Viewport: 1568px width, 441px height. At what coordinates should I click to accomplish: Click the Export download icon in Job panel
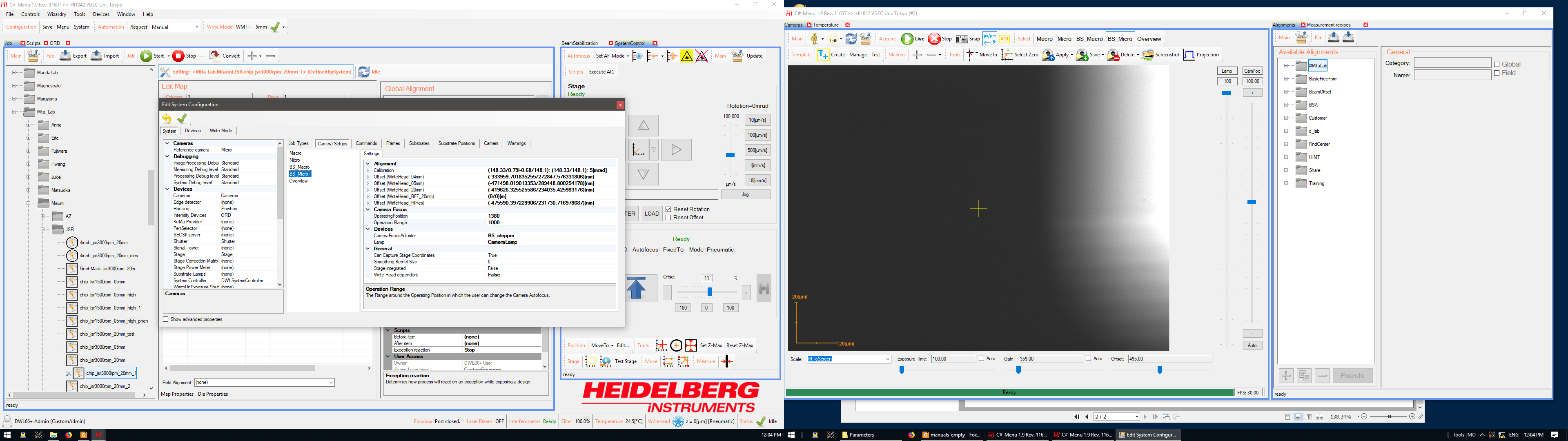point(65,56)
